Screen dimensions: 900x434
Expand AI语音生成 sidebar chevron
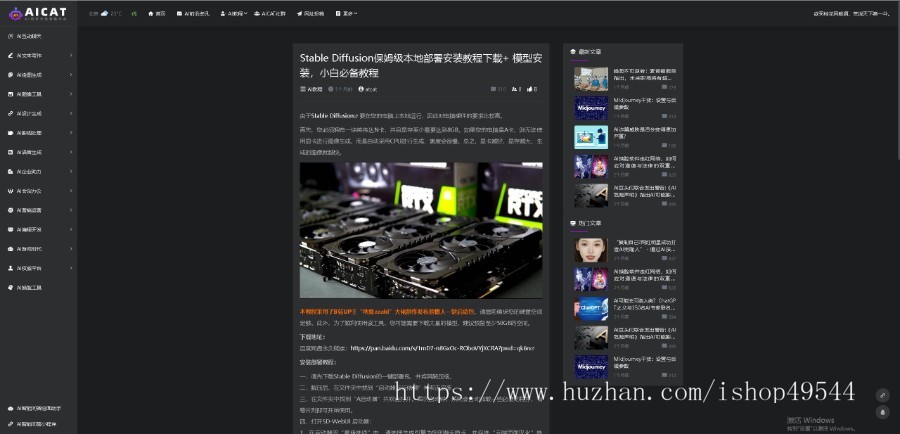click(x=71, y=152)
